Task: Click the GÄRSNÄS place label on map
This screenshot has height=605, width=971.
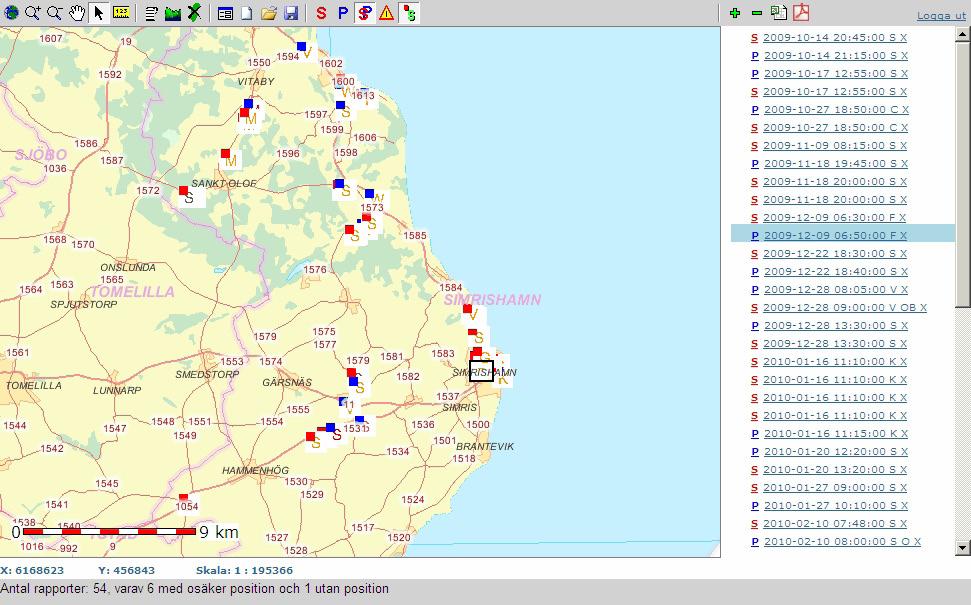Action: tap(287, 383)
